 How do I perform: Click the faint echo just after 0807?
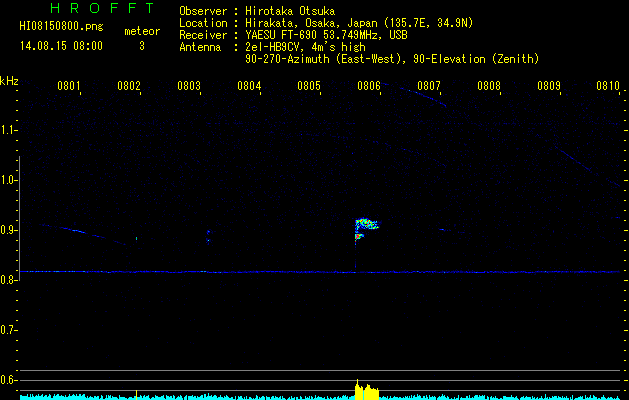442,229
